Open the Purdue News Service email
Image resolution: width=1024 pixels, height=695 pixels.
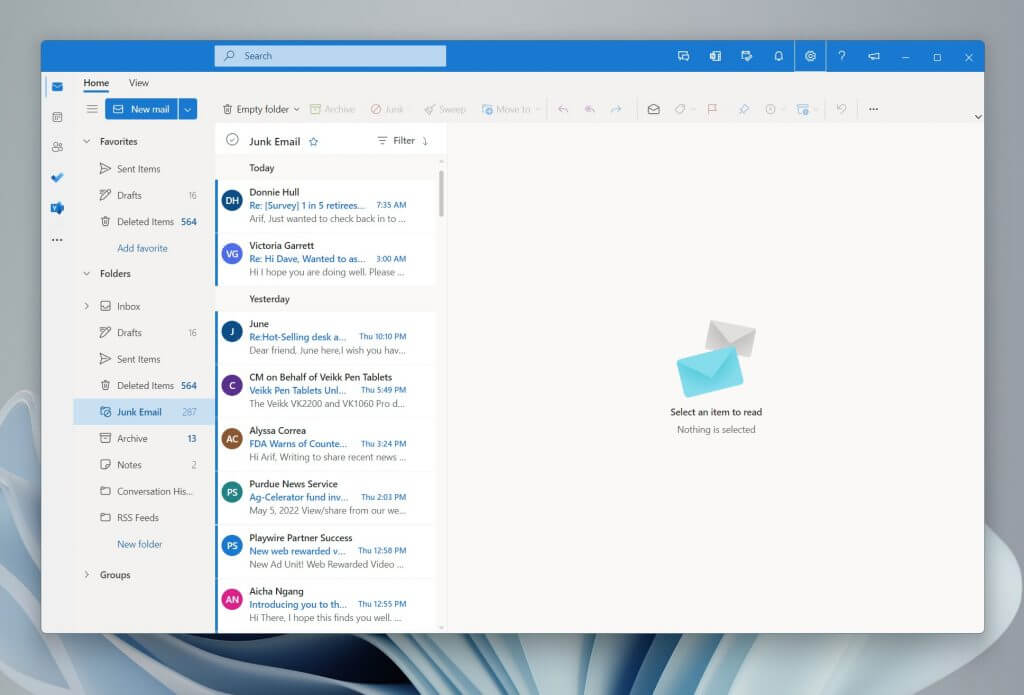(326, 498)
